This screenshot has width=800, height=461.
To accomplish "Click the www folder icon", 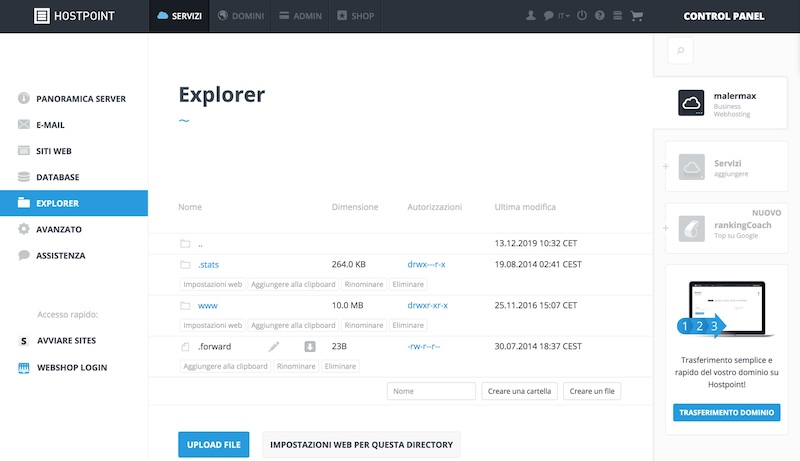I will (x=185, y=305).
